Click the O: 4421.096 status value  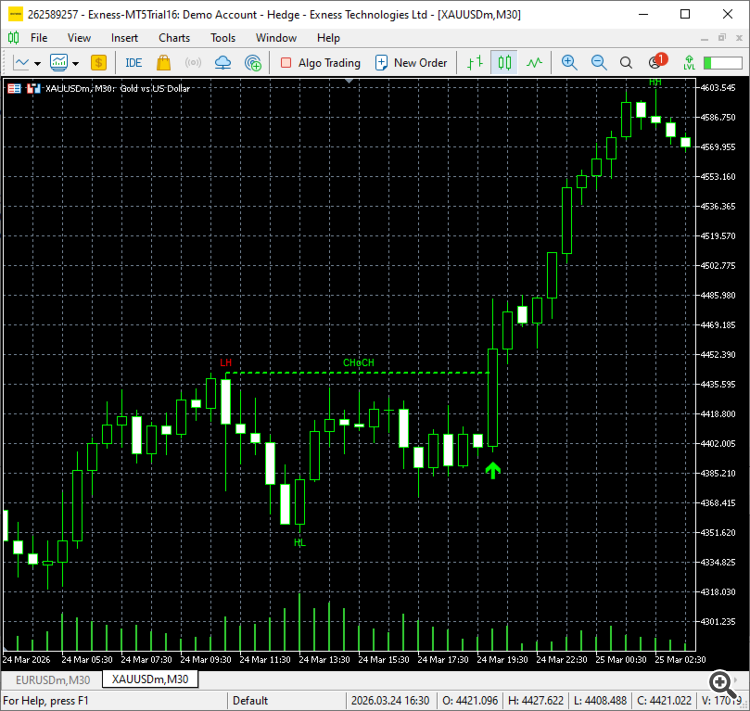click(470, 701)
